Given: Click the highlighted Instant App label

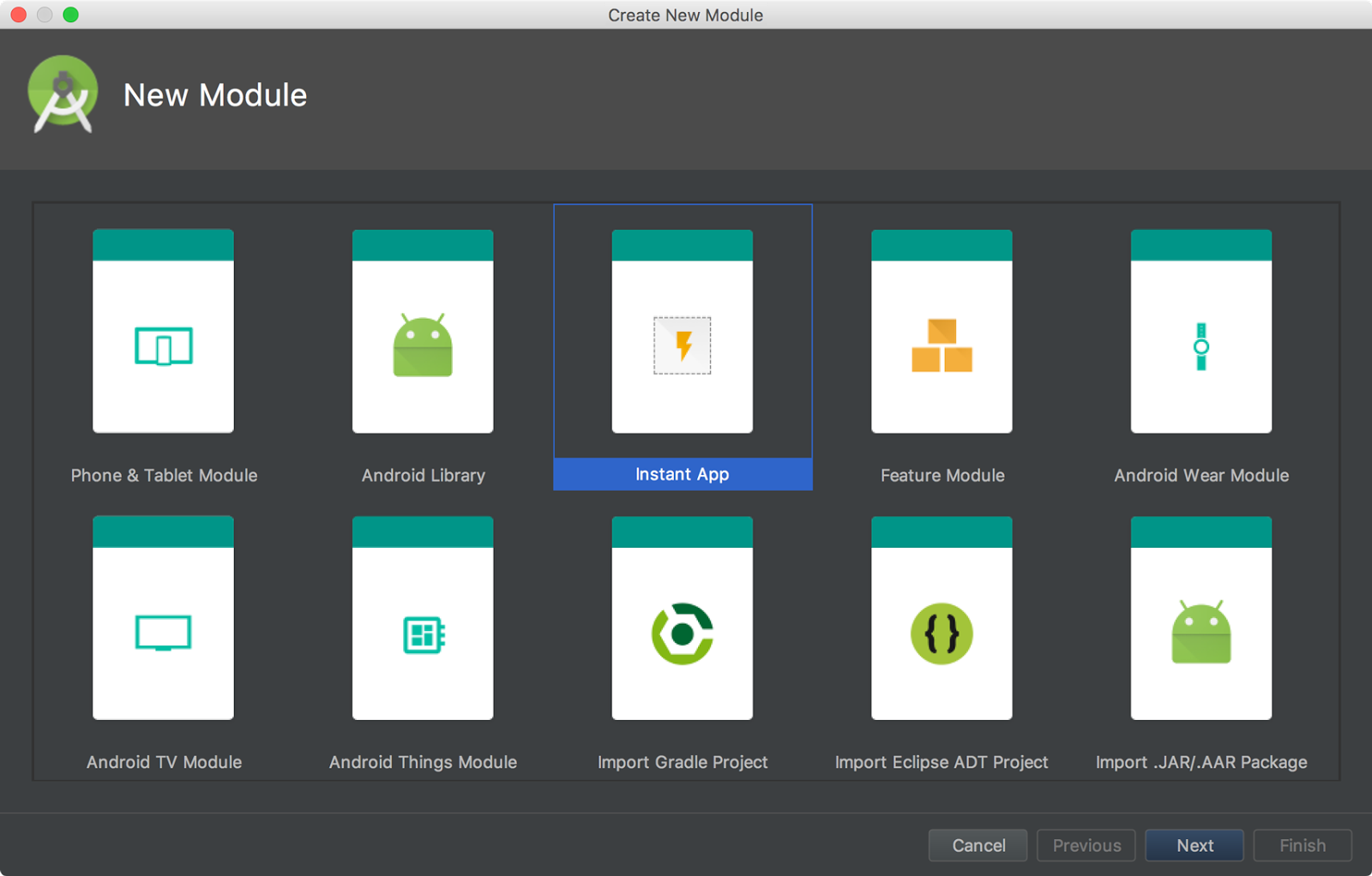Looking at the screenshot, I should (x=682, y=474).
